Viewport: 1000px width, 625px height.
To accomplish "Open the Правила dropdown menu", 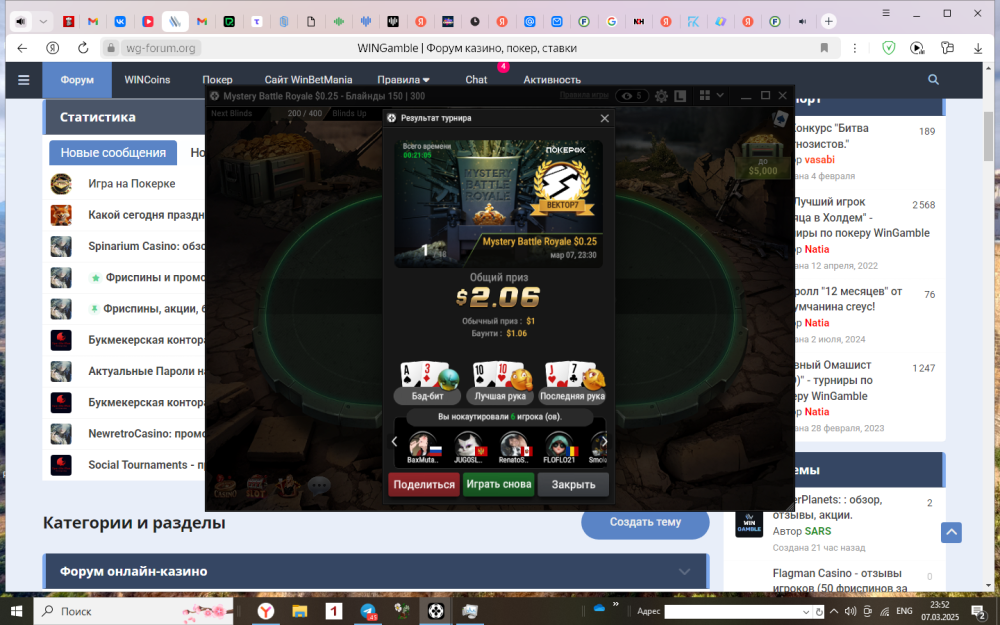I will (403, 80).
